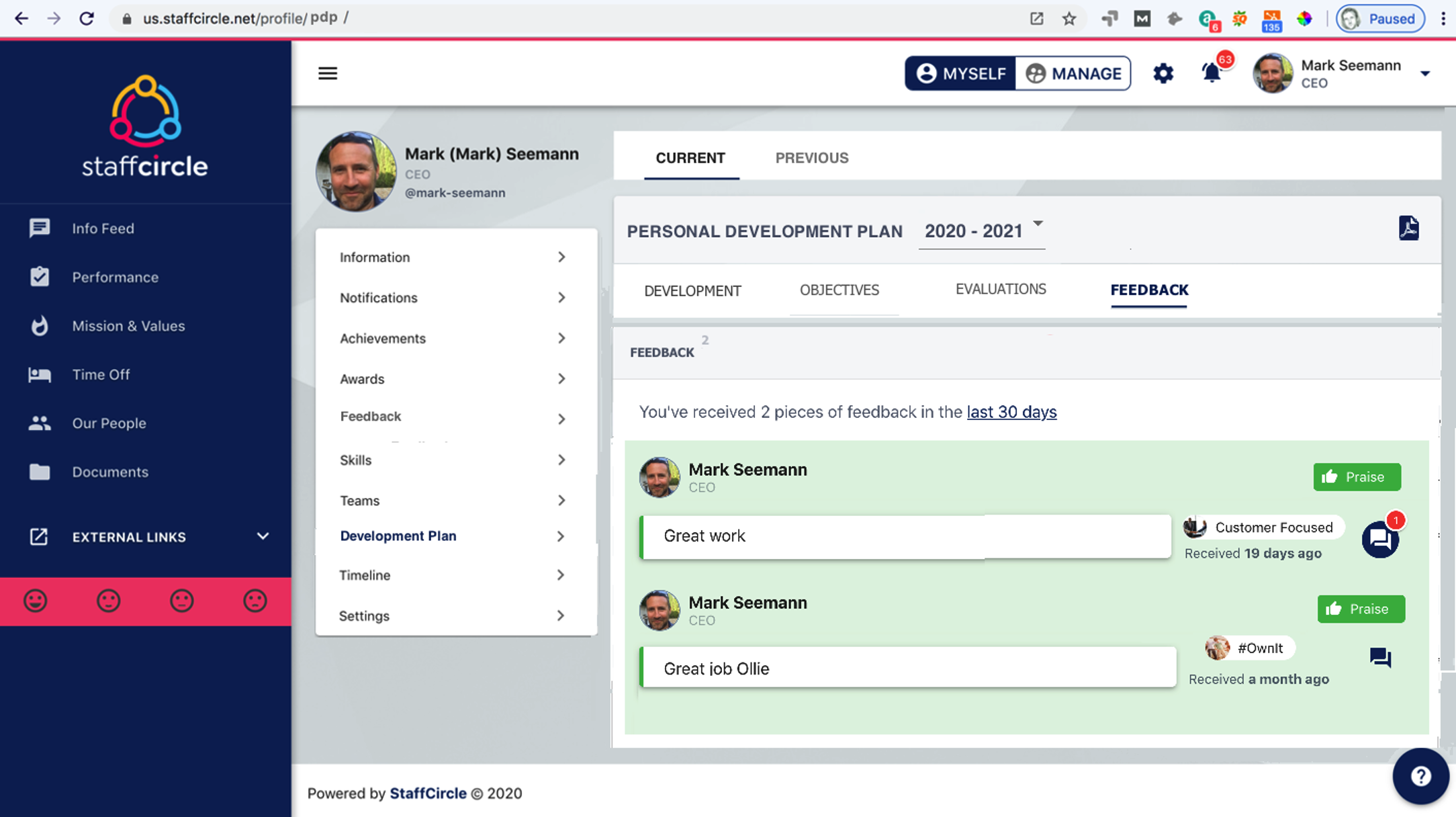
Task: Expand Information chevron in profile menu
Action: click(x=561, y=257)
